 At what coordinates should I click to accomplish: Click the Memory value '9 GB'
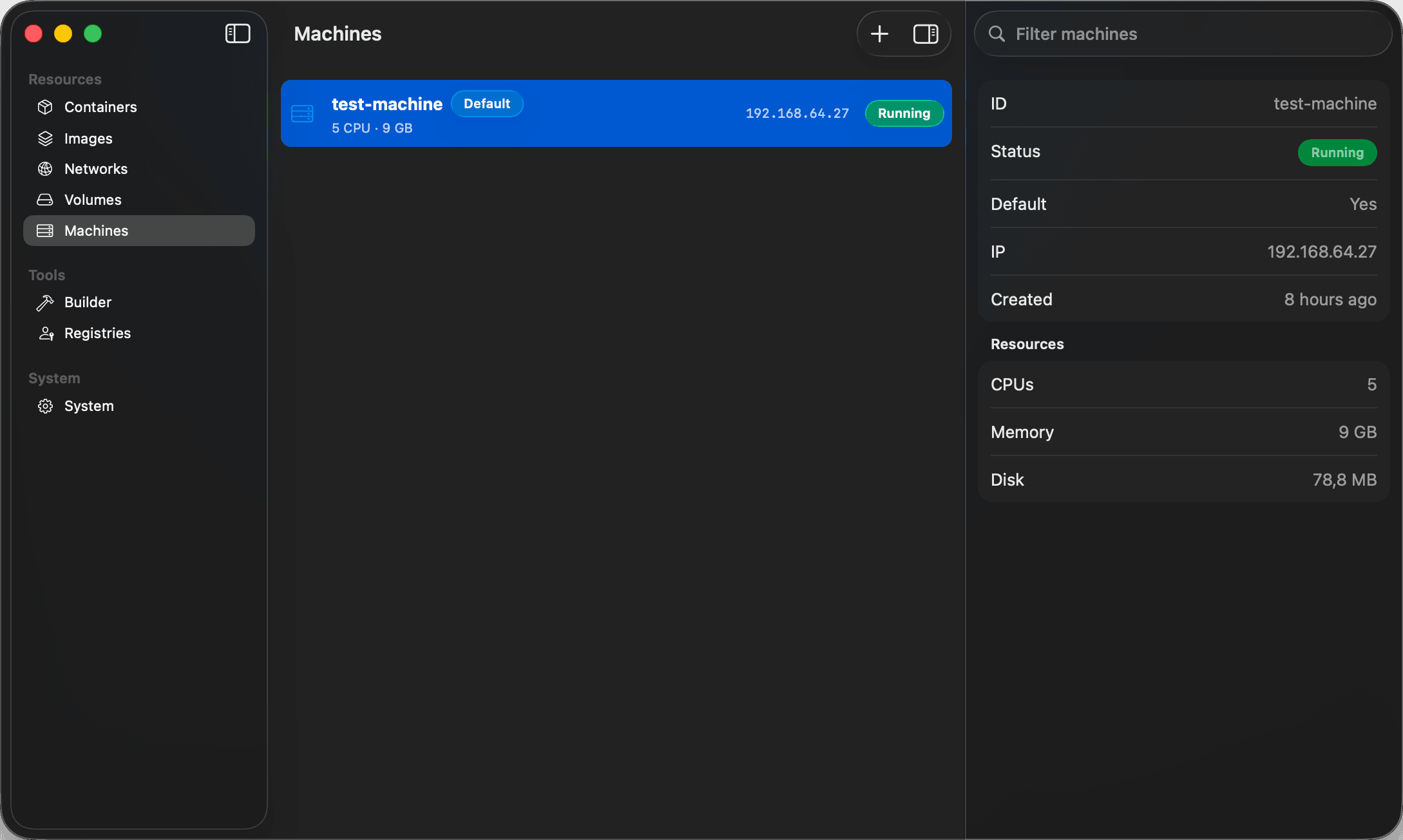coord(1357,432)
